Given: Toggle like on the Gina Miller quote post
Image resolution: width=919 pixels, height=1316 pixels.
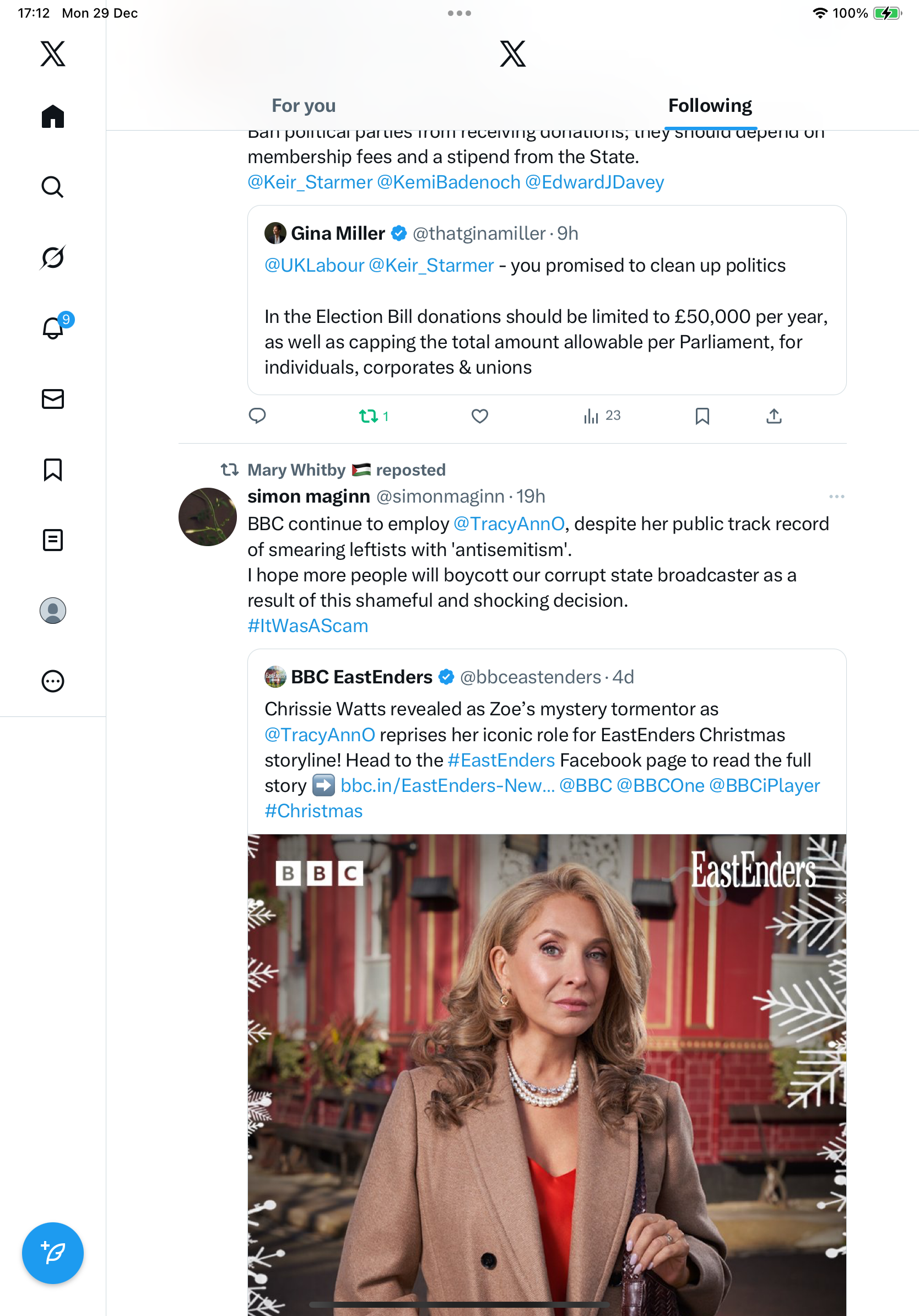Looking at the screenshot, I should [x=479, y=416].
